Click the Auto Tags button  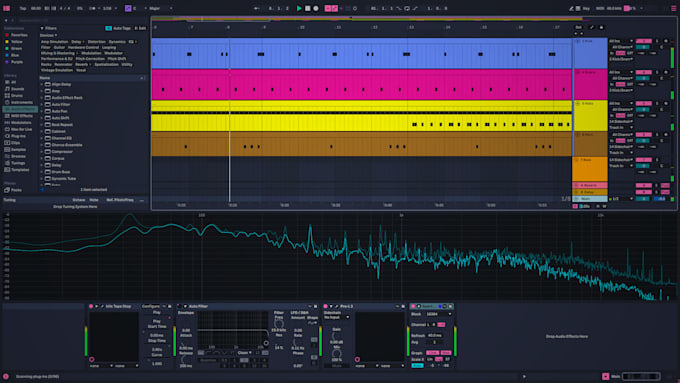click(x=118, y=28)
